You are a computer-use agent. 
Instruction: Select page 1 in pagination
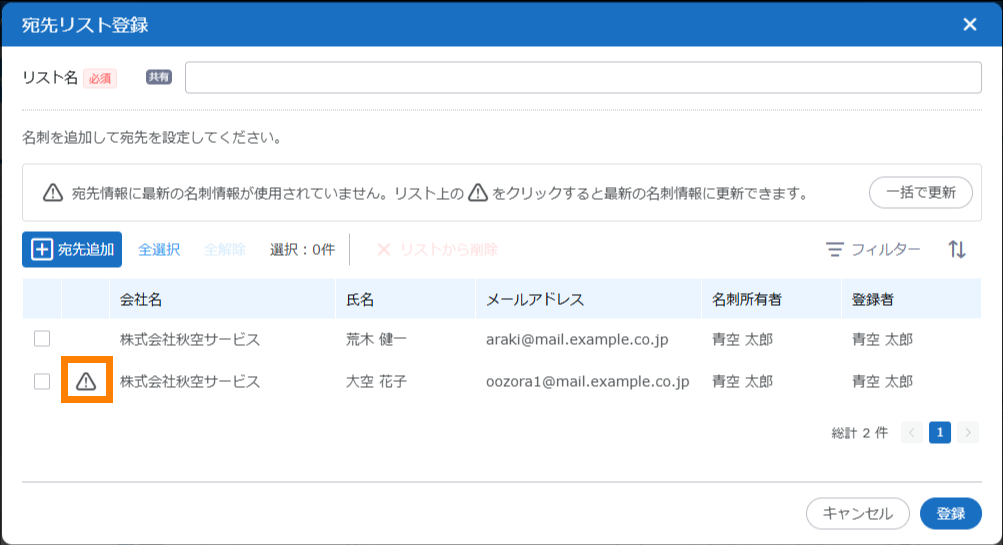939,432
